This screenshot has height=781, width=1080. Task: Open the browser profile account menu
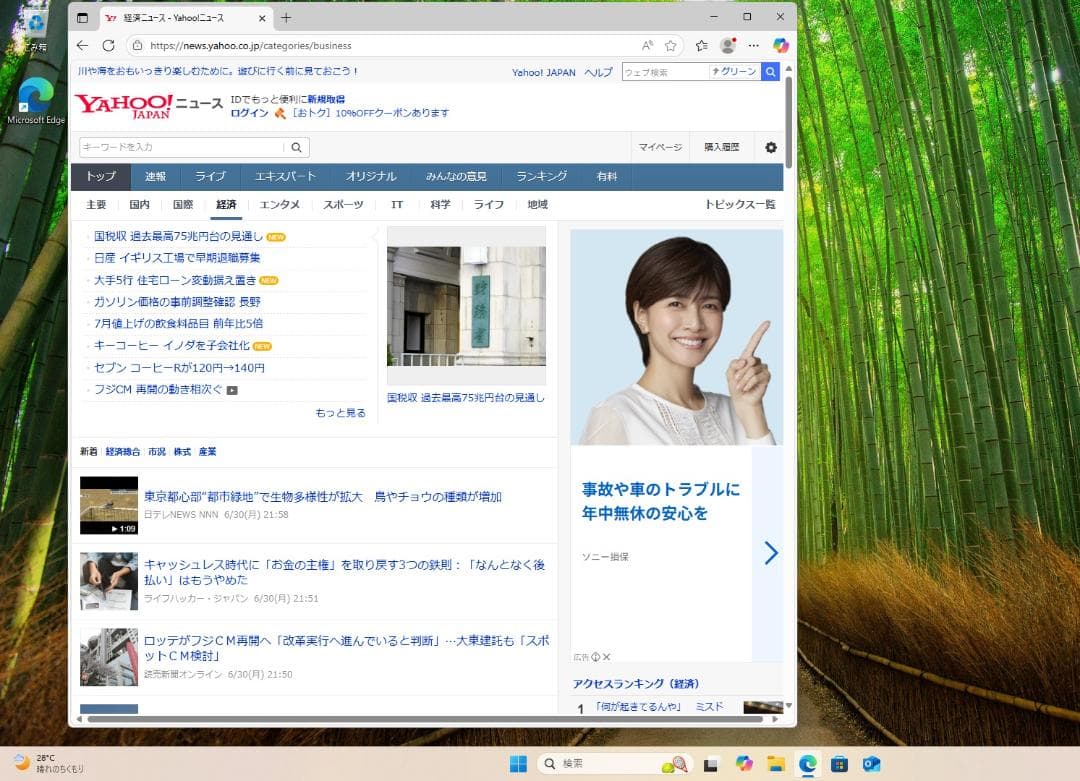(x=728, y=45)
